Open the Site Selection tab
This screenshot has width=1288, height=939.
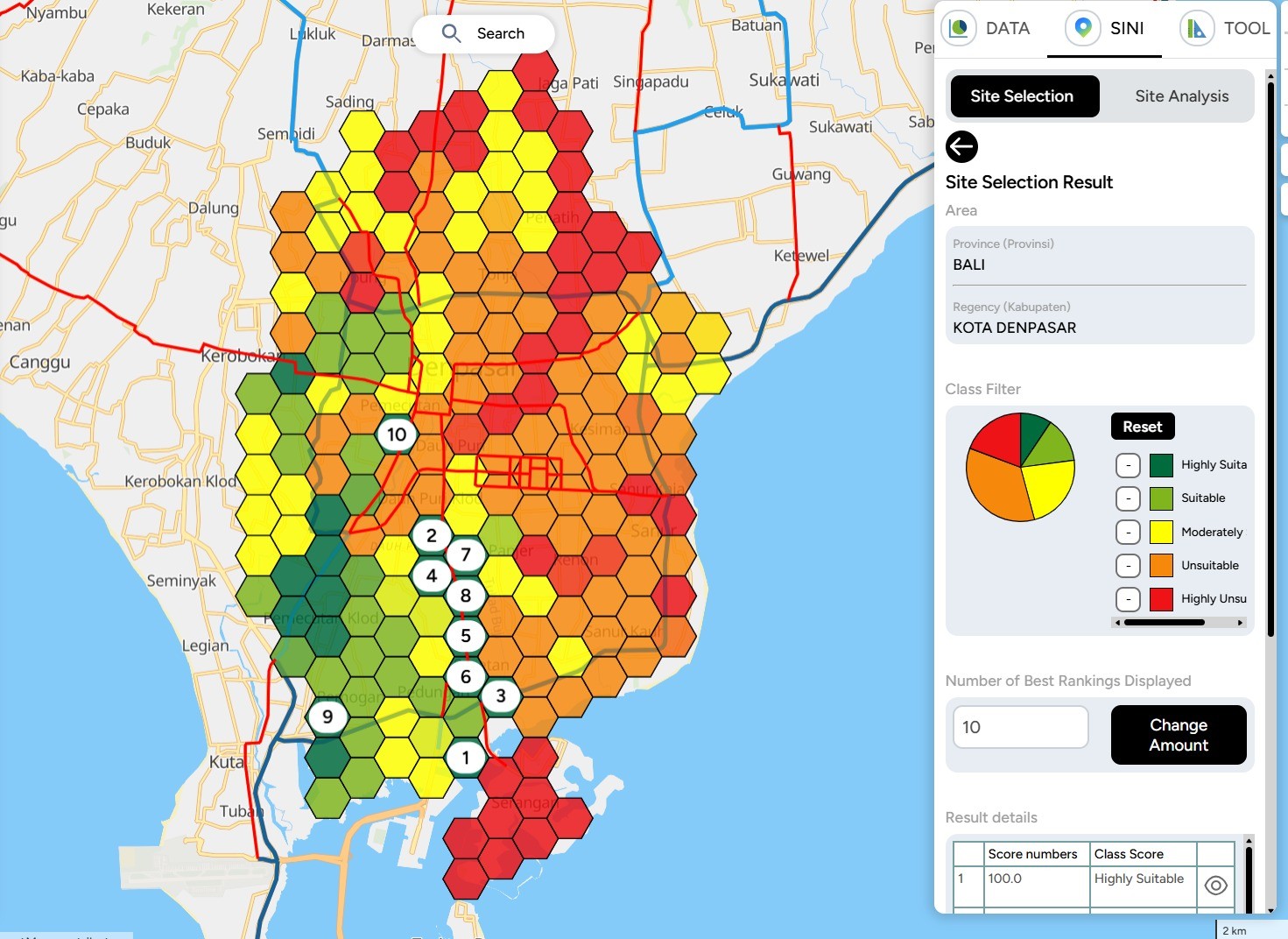(1022, 96)
